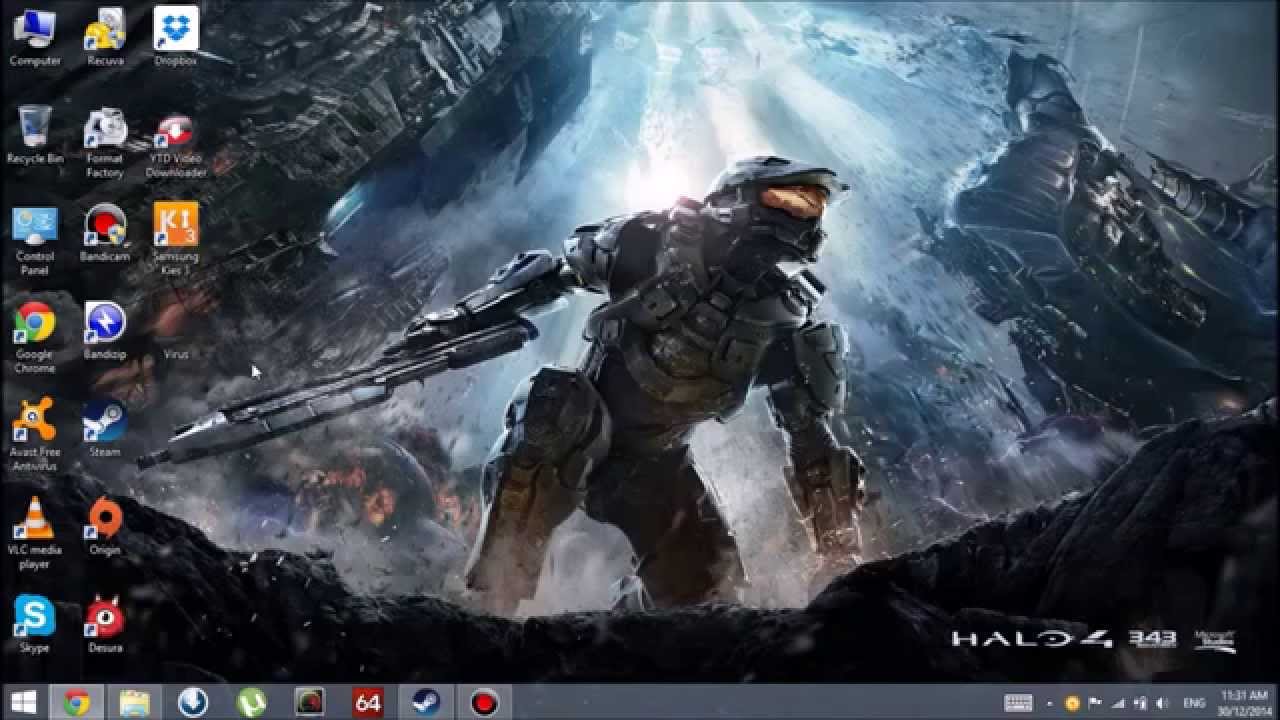This screenshot has height=720, width=1280.
Task: Select the Format Factory shortcut
Action: 105,142
